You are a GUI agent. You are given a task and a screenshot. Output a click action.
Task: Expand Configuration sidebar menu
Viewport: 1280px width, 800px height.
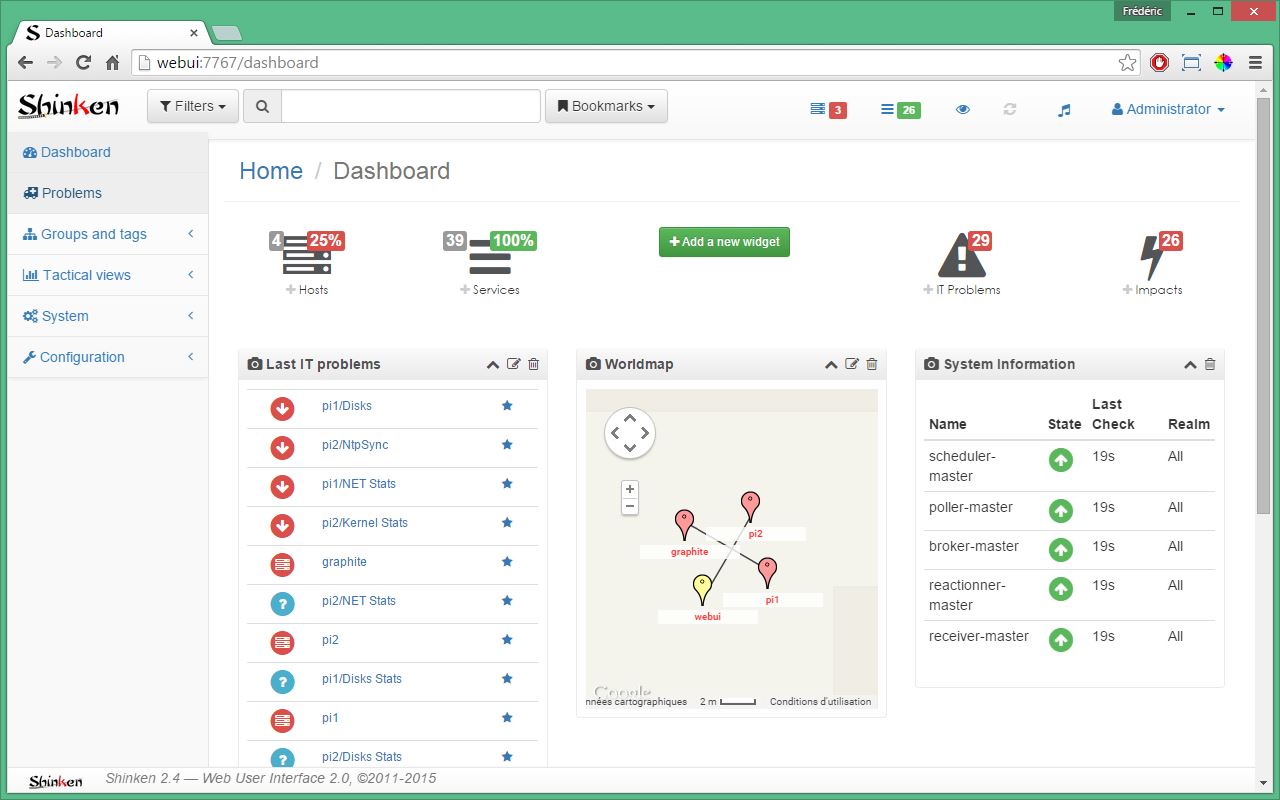coord(108,357)
